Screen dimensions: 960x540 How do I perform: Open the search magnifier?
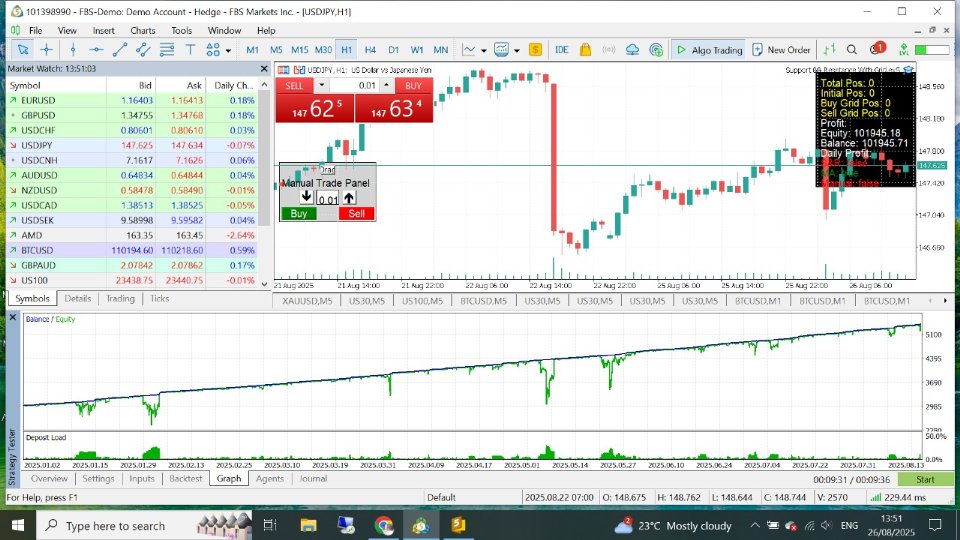(852, 50)
